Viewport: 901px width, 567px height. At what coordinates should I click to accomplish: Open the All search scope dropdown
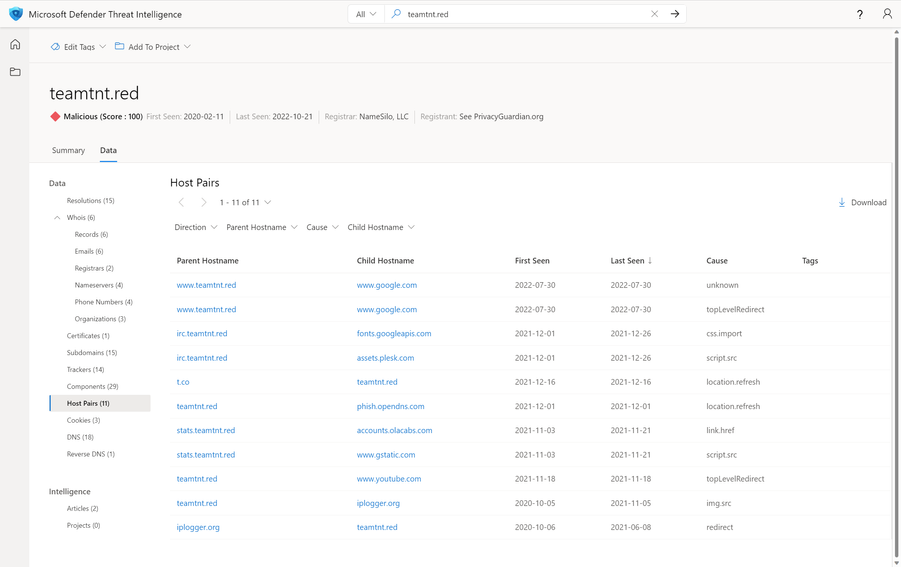click(x=365, y=14)
